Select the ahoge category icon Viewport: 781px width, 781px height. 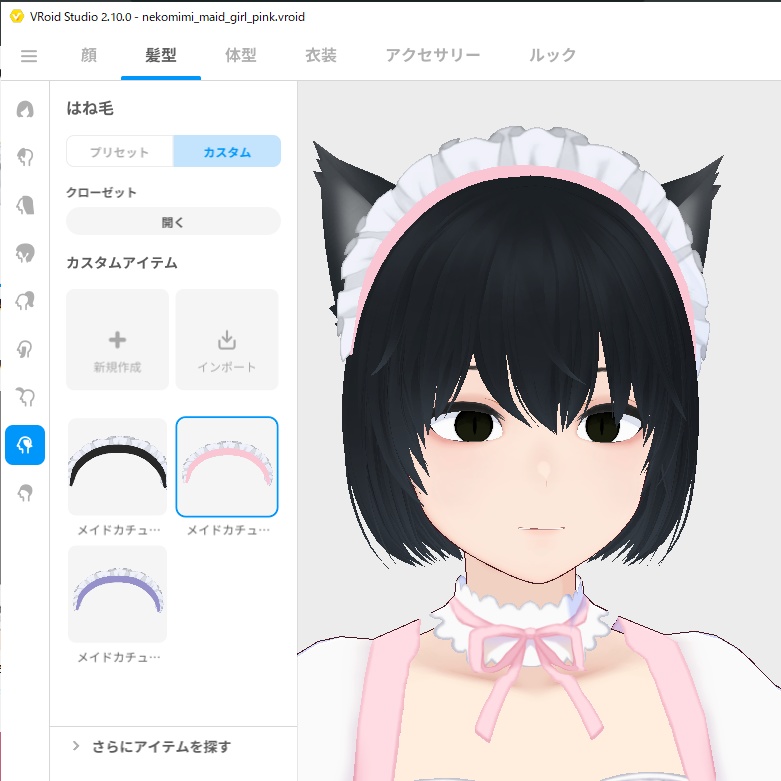[25, 397]
